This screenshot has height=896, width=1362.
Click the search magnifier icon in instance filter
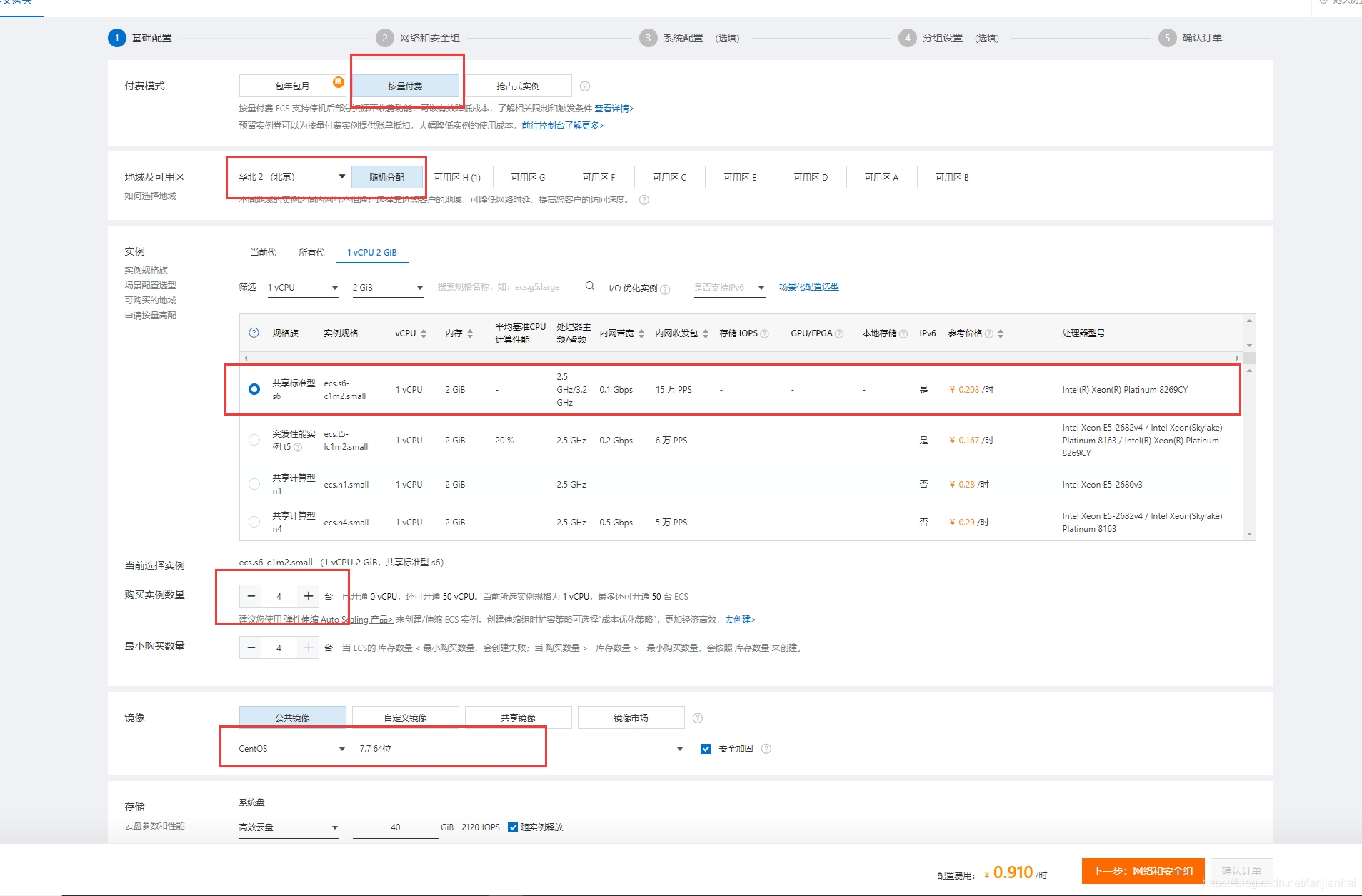[589, 286]
